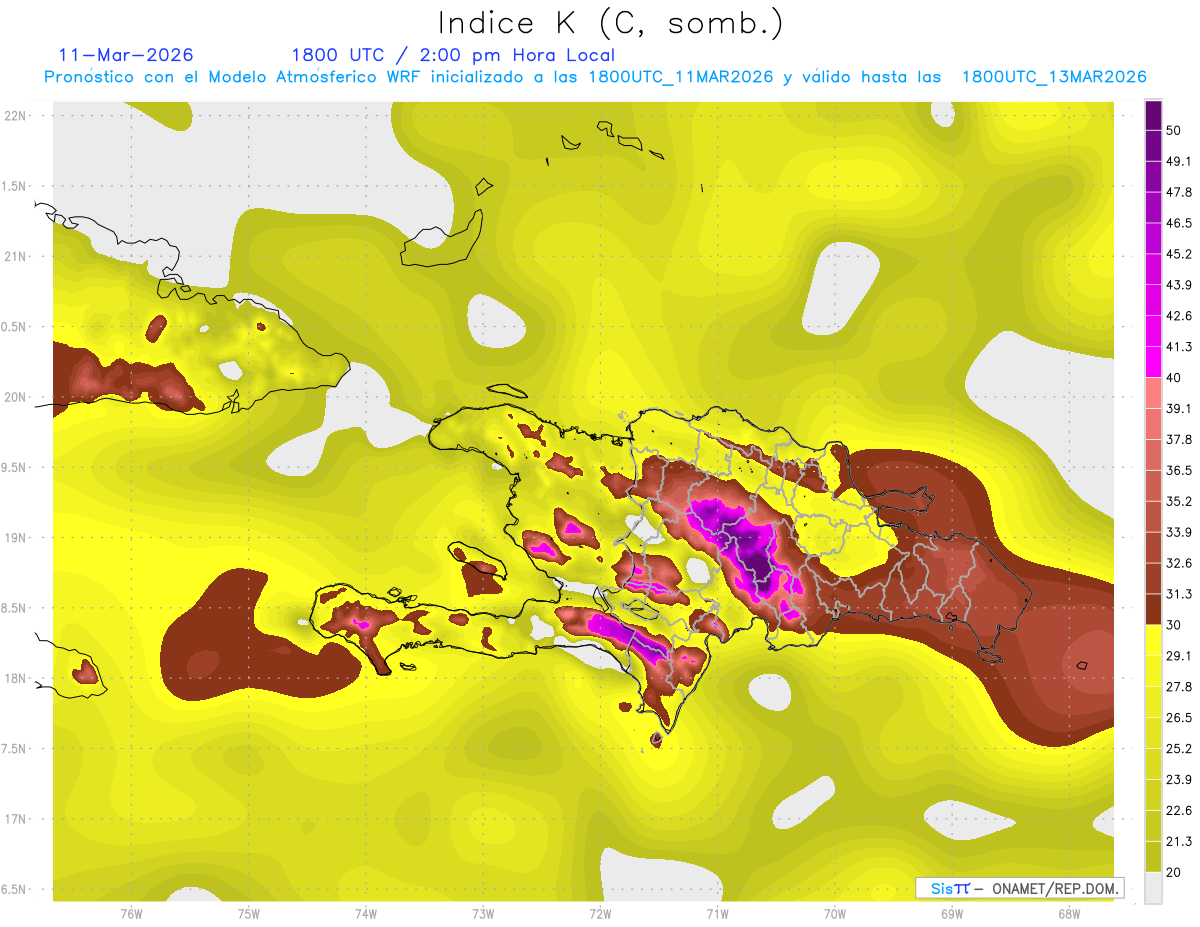Screen dimensions: 1200x927
Task: Click the colorbar value "31.3"
Action: (1179, 594)
